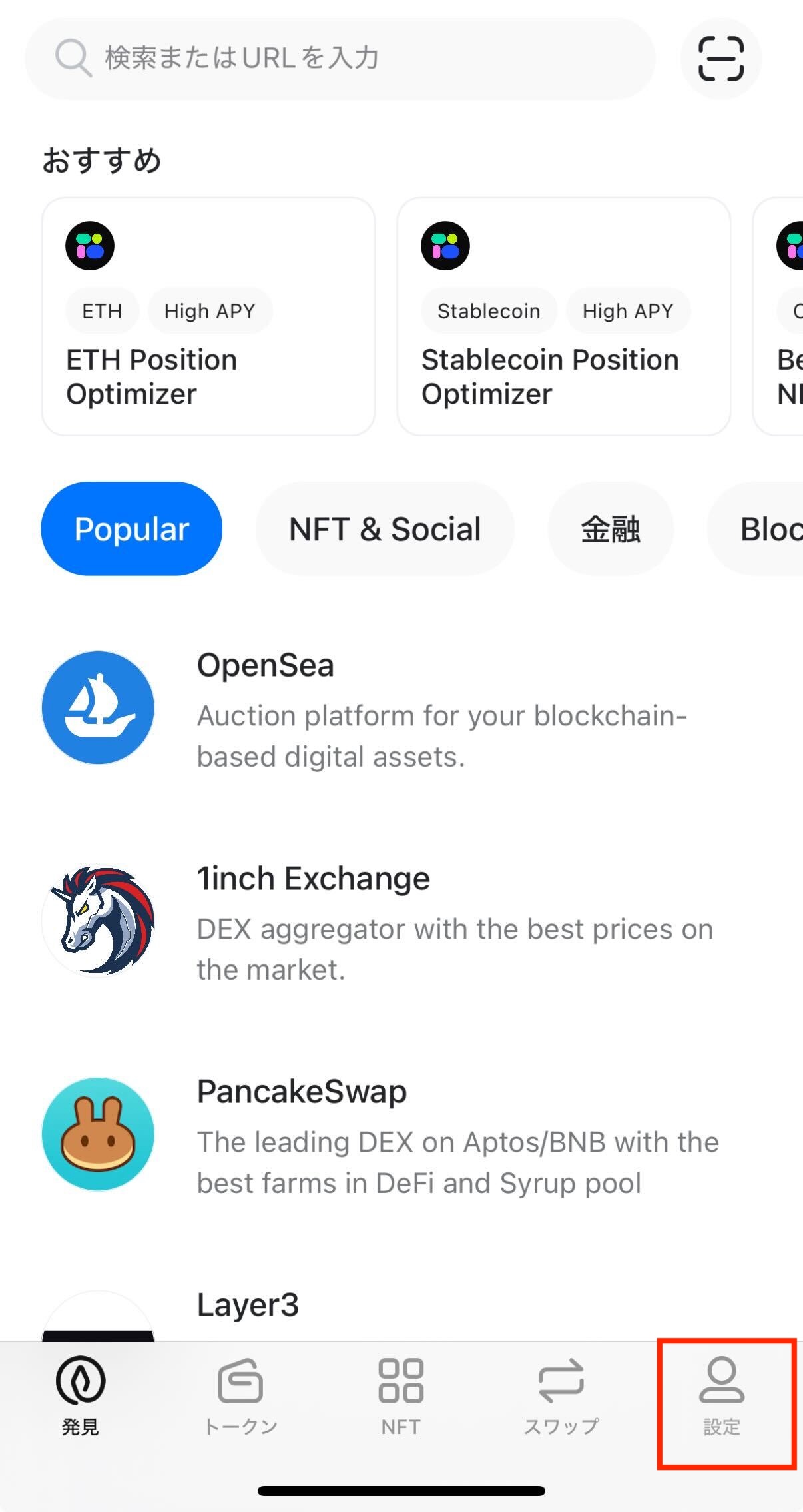Open the スワップ swap arrows icon

tap(561, 1381)
